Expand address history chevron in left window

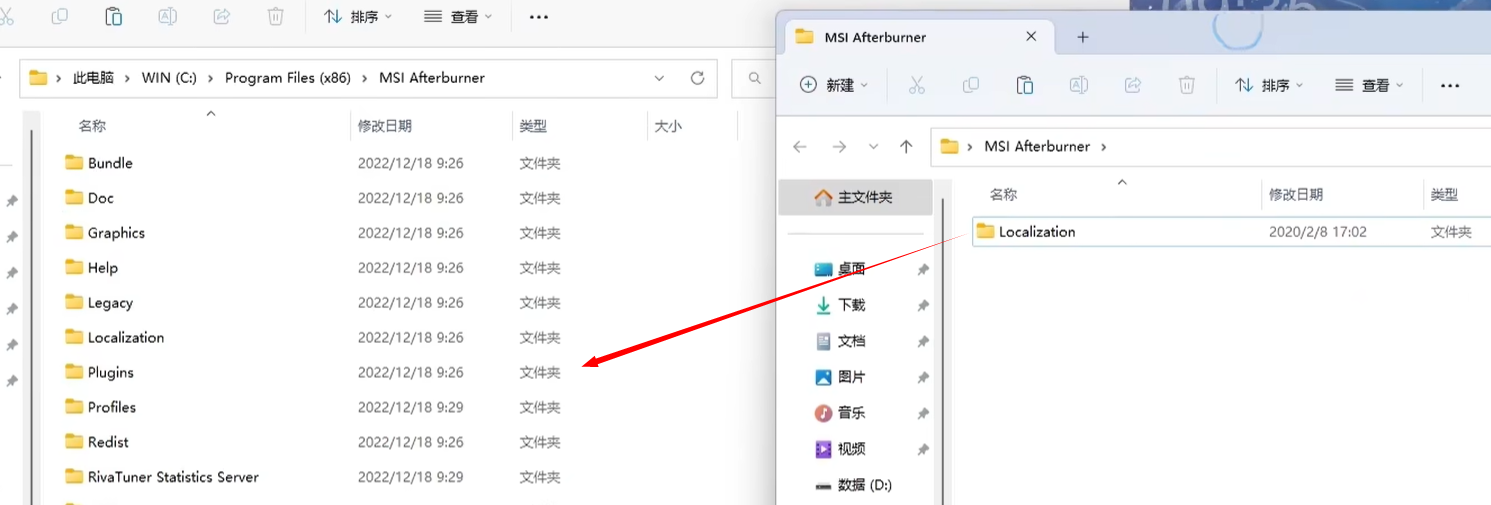pos(659,78)
